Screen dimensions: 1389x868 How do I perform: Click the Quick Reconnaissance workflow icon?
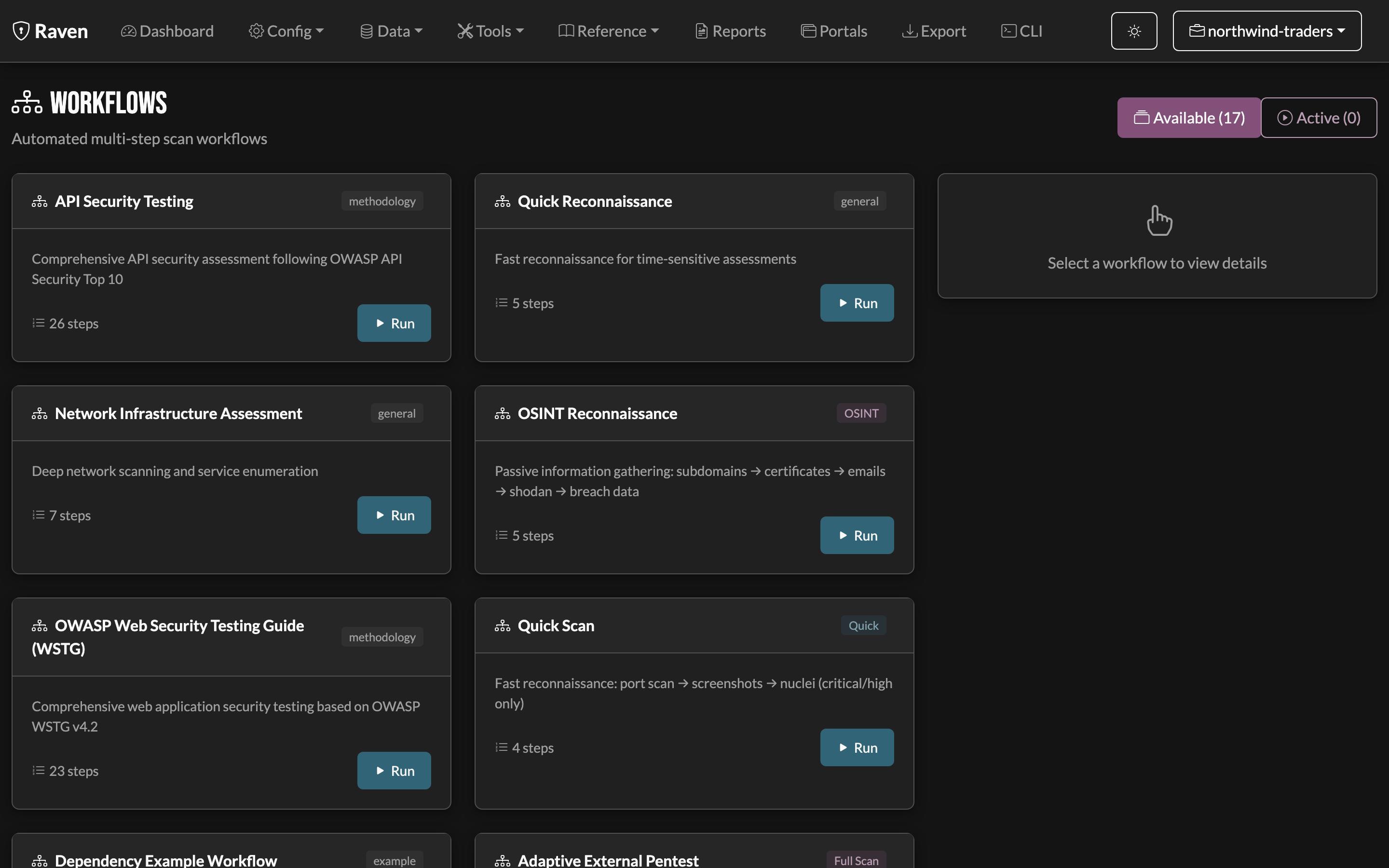[503, 202]
